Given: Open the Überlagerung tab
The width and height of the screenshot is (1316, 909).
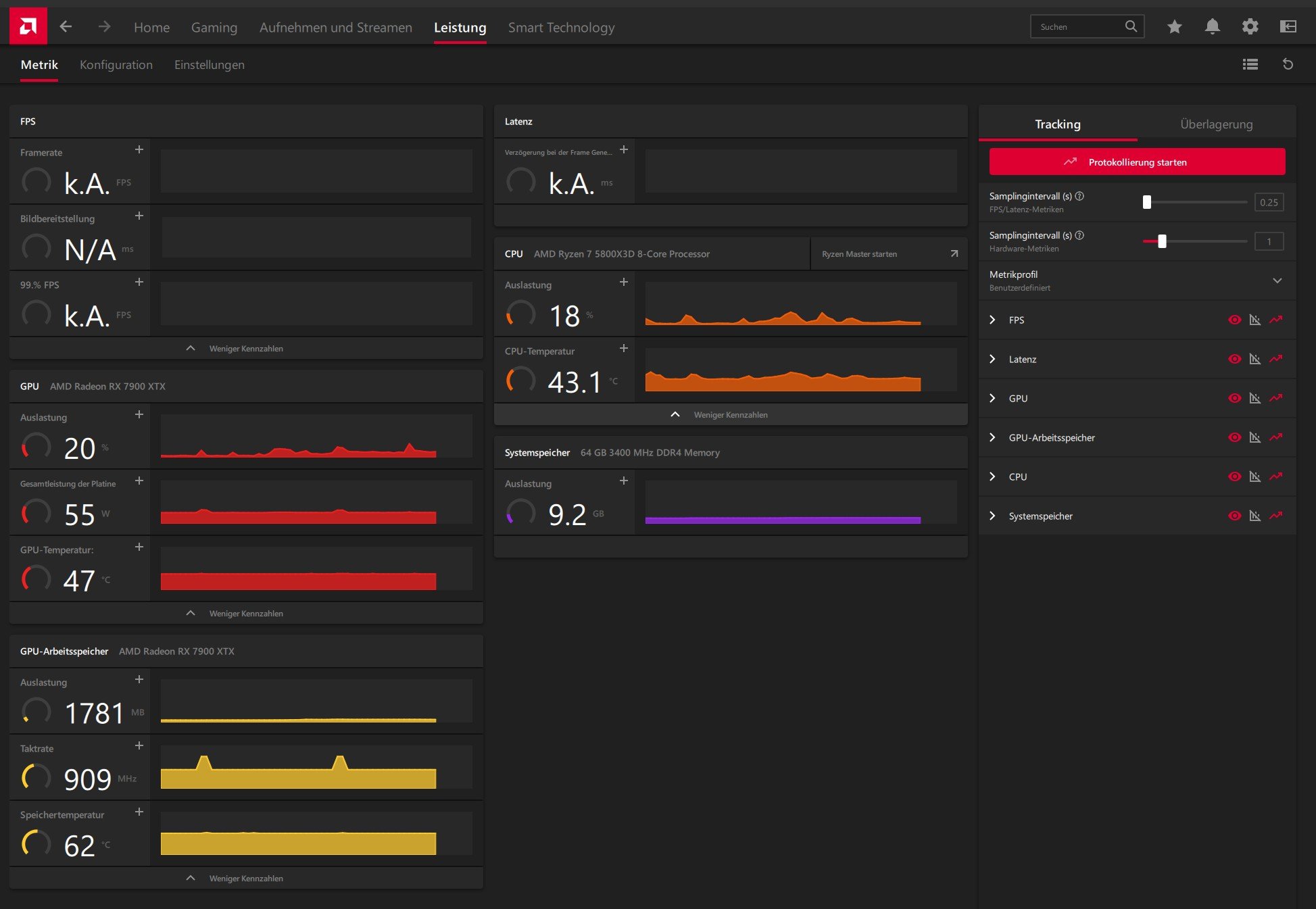Looking at the screenshot, I should pyautogui.click(x=1216, y=124).
